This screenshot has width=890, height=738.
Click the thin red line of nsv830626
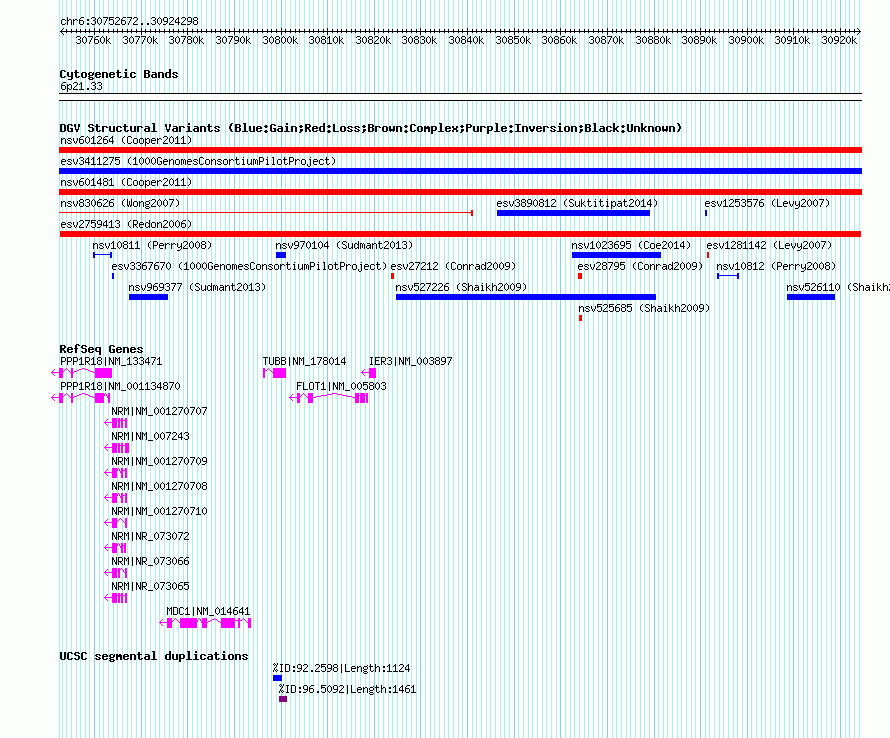pyautogui.click(x=266, y=213)
